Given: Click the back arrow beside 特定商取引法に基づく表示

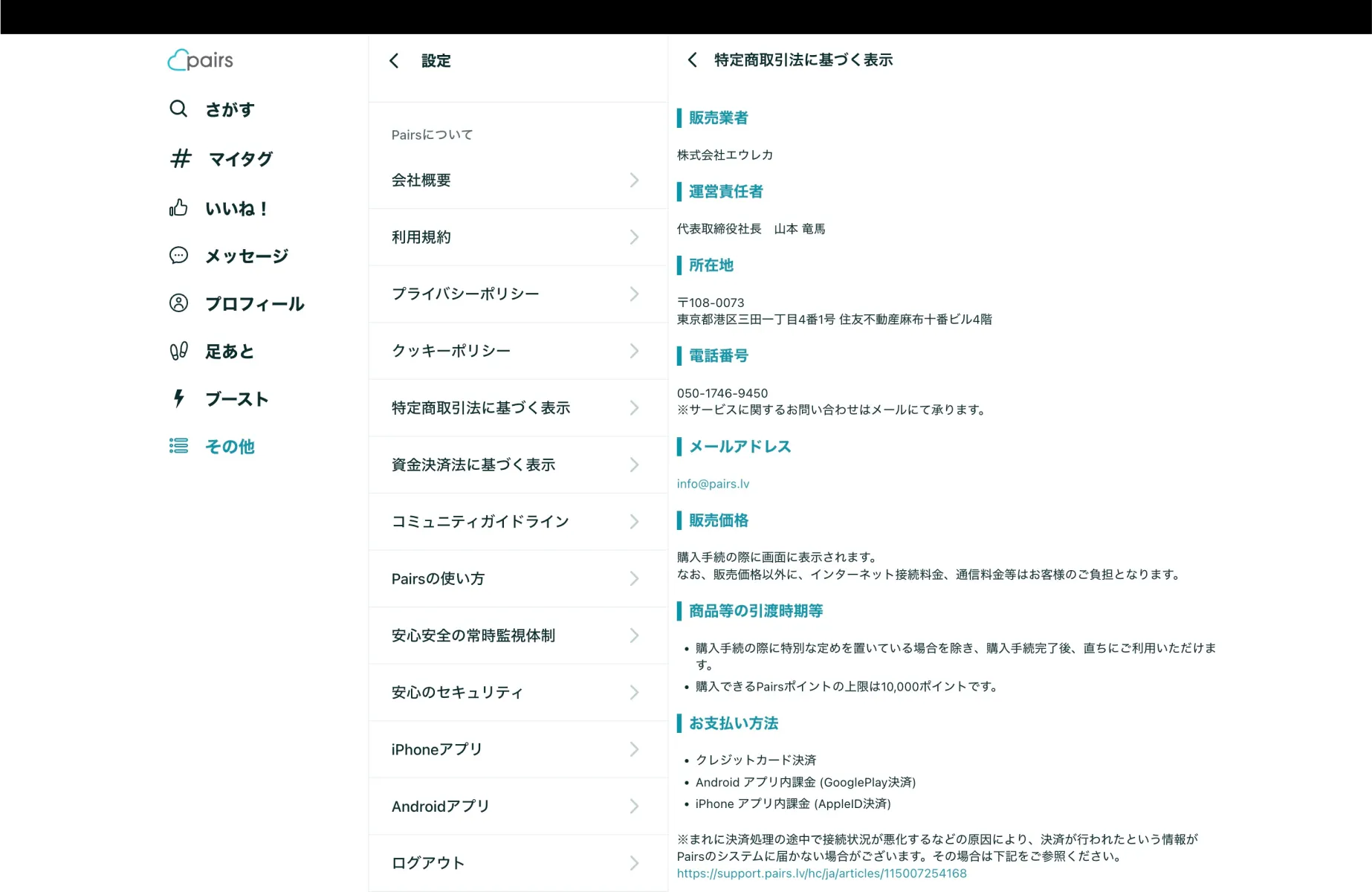Looking at the screenshot, I should point(692,60).
